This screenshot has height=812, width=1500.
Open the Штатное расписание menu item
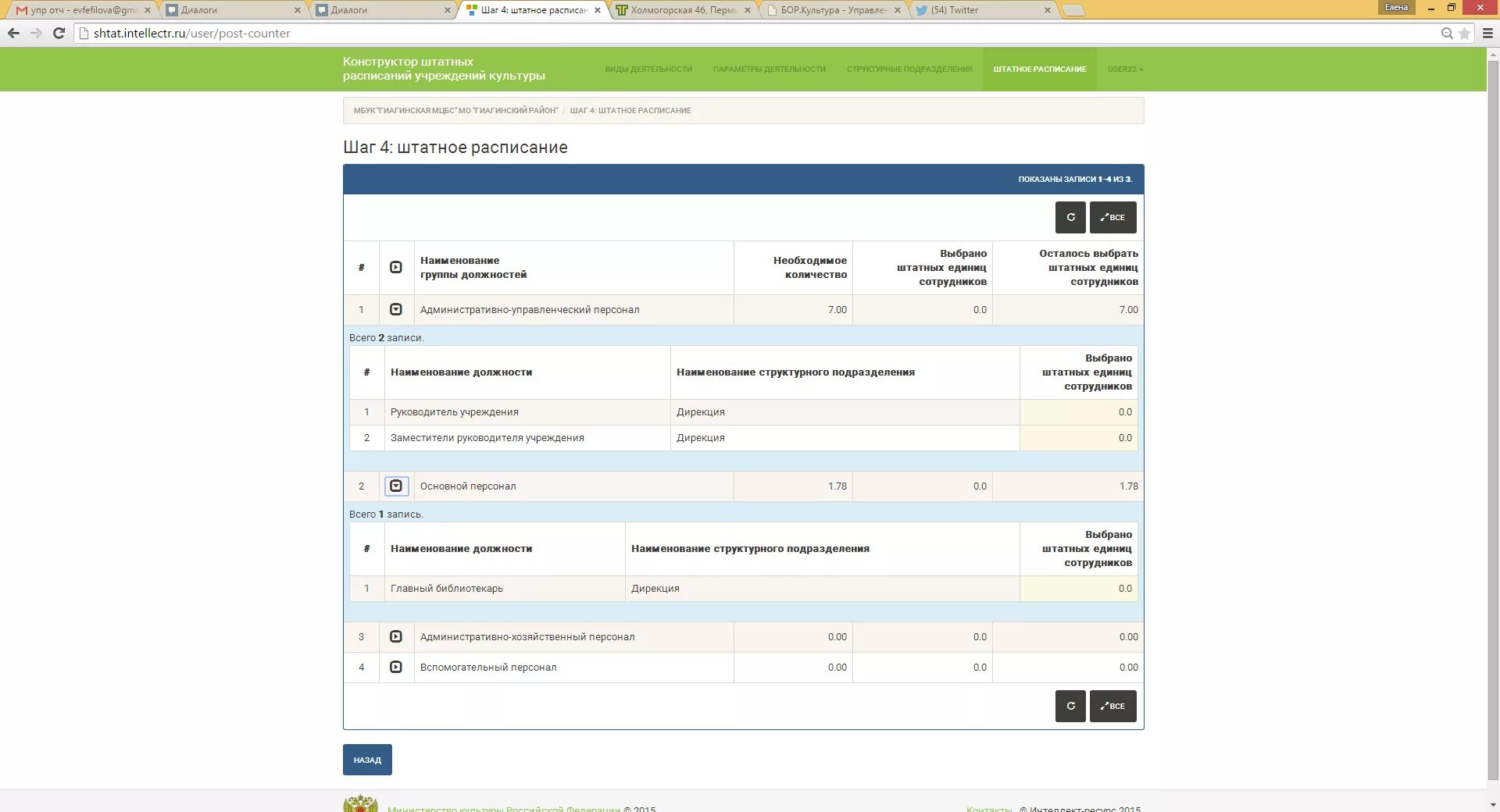pos(1040,69)
